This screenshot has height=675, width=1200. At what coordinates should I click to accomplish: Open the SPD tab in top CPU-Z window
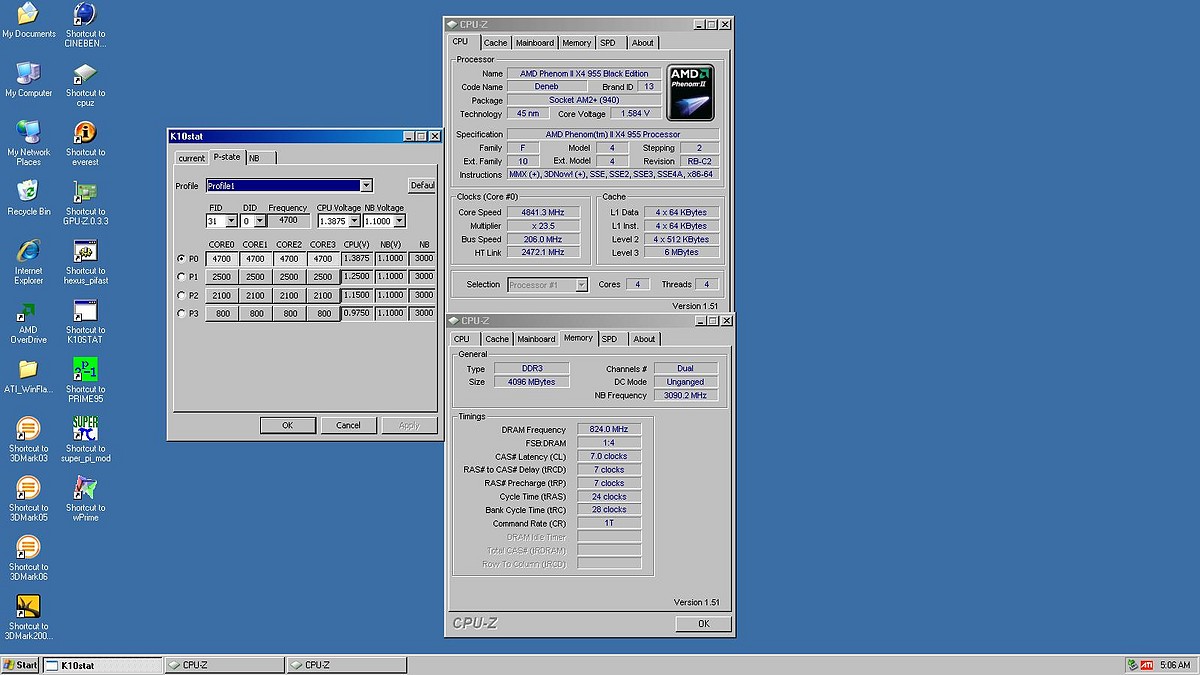pyautogui.click(x=608, y=43)
